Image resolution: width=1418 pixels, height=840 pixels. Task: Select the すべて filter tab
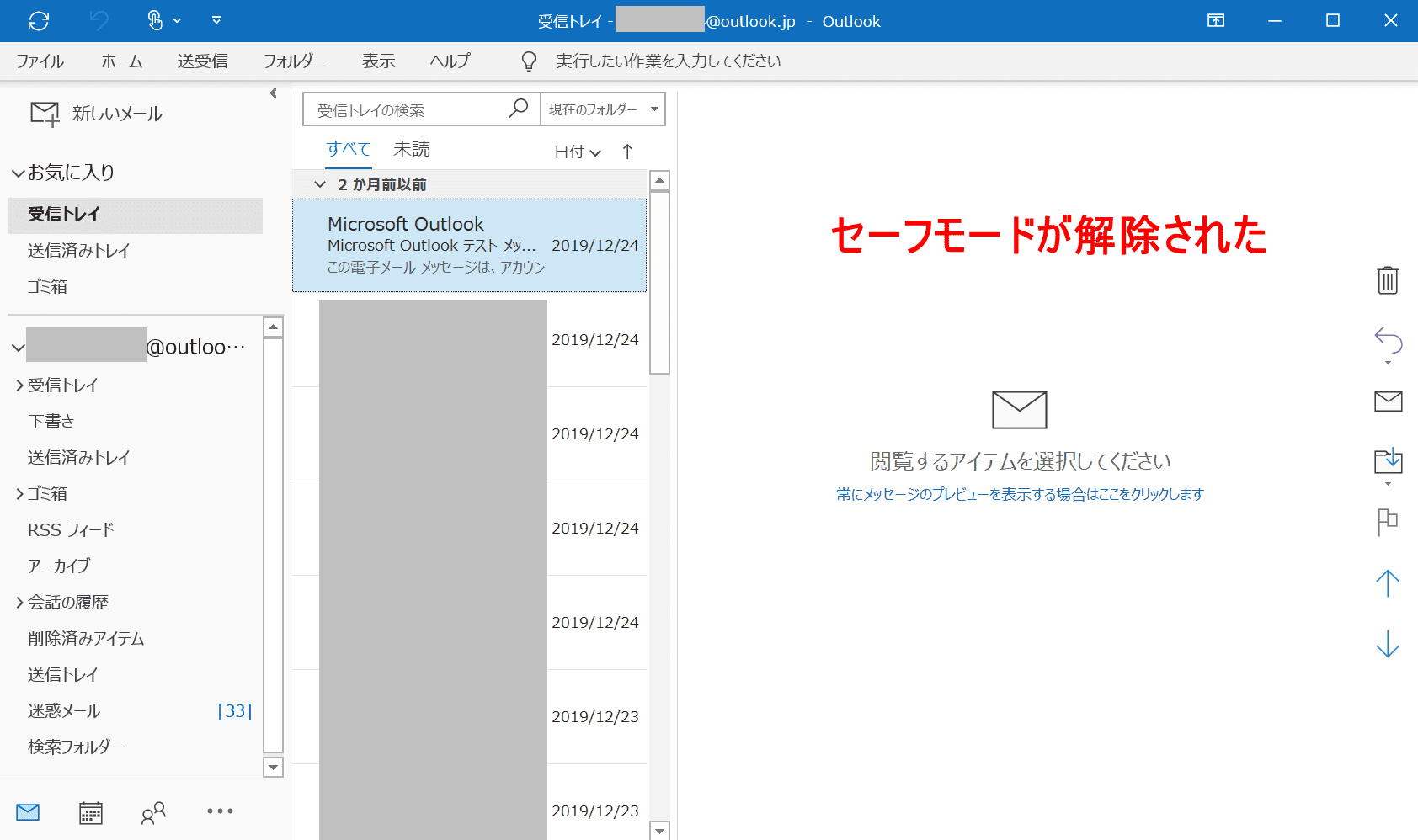(349, 149)
